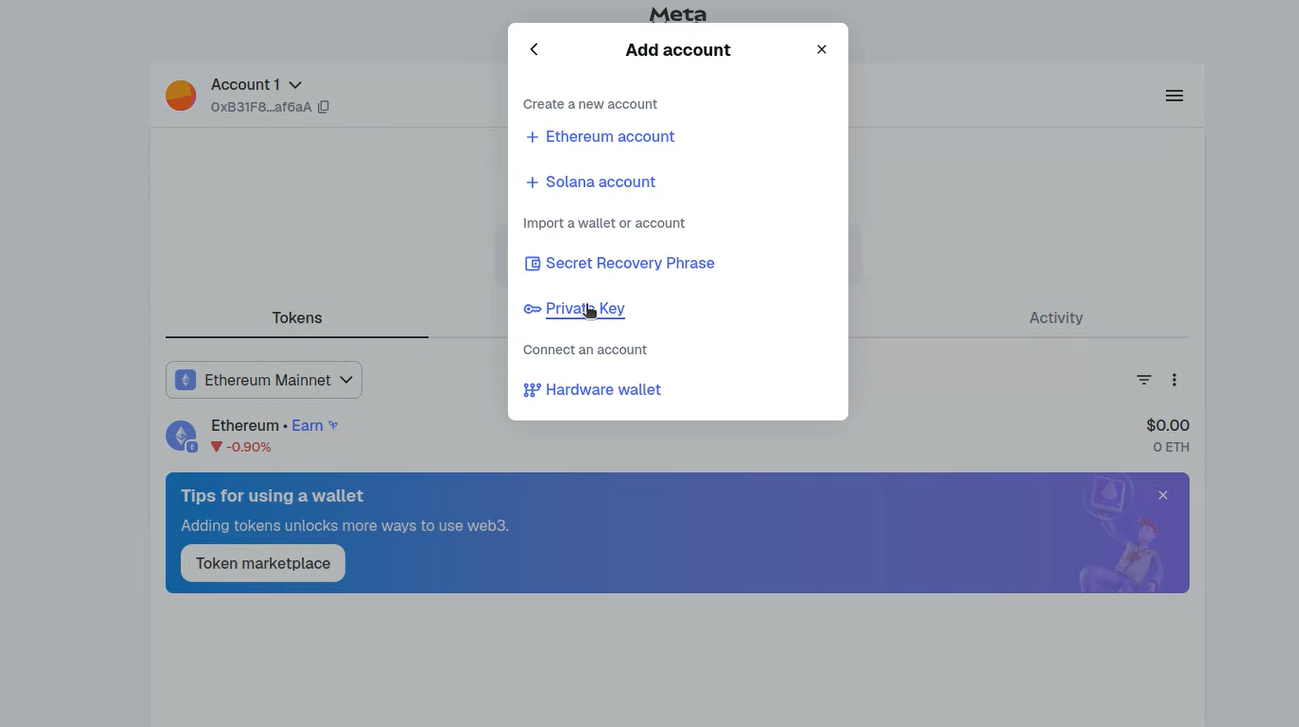1299x727 pixels.
Task: Click the key icon beside Private Key
Action: coord(532,309)
